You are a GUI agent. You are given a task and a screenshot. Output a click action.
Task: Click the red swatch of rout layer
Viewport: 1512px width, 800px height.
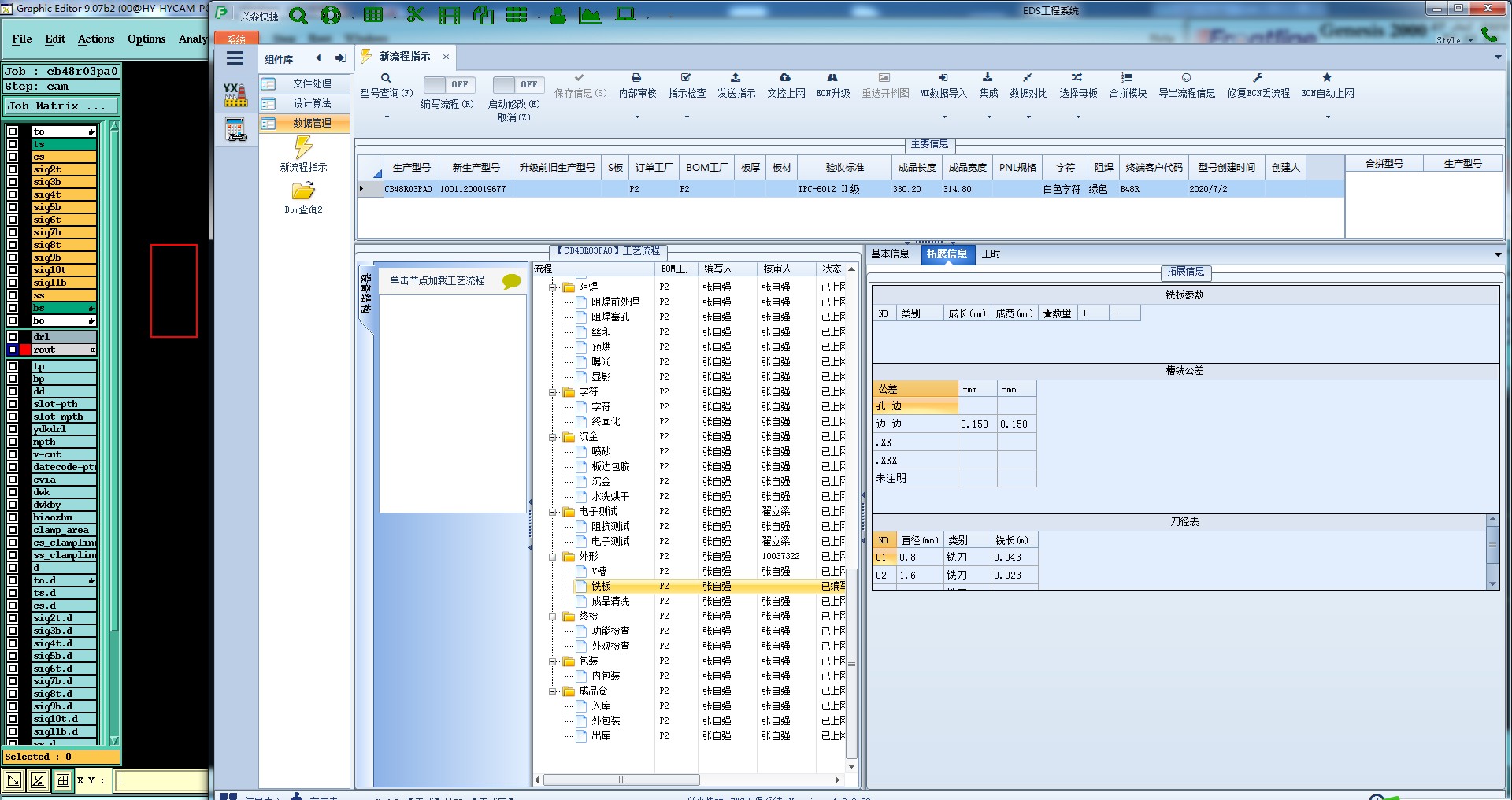click(25, 350)
